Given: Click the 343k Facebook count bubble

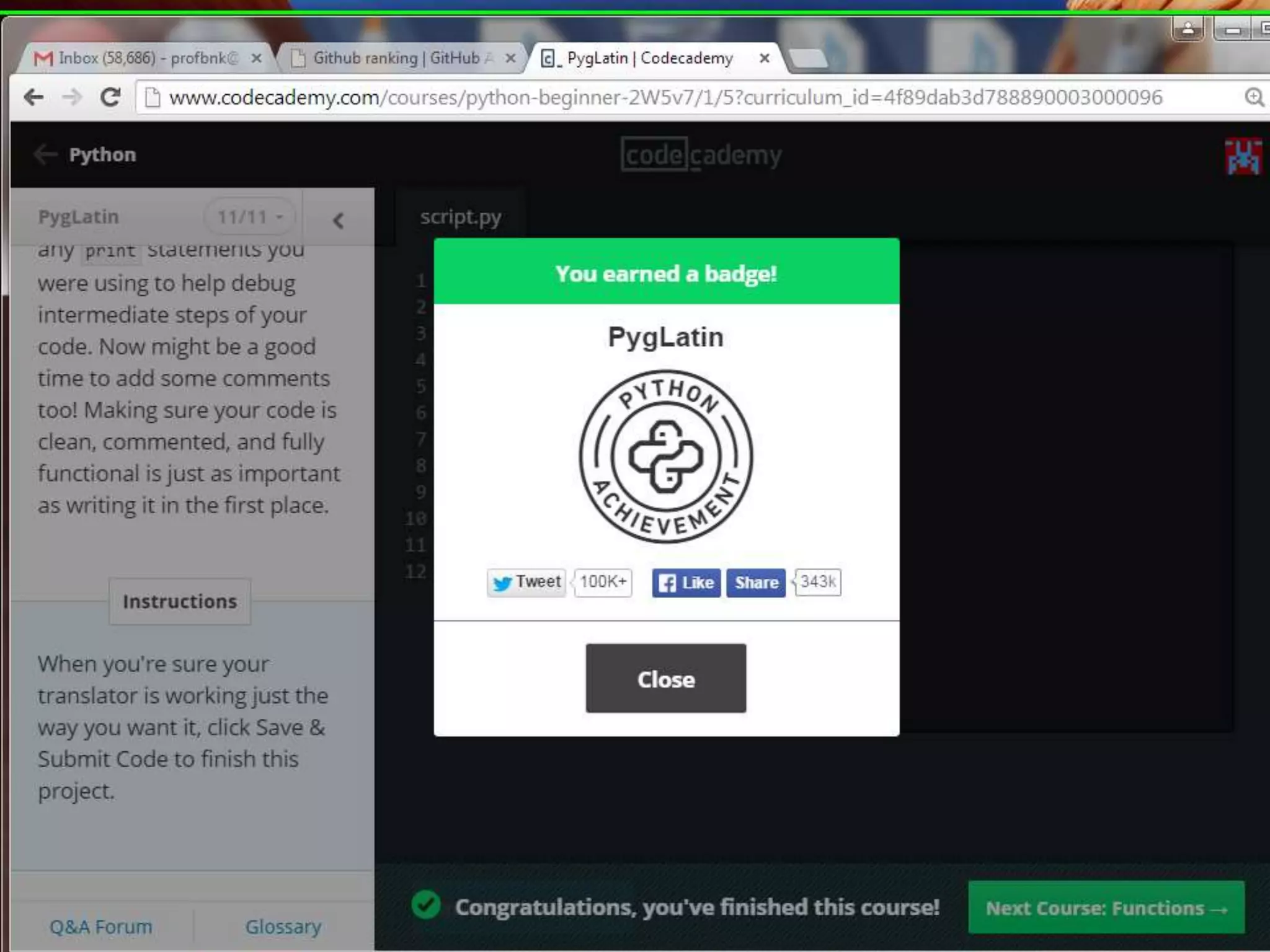Looking at the screenshot, I should [817, 582].
